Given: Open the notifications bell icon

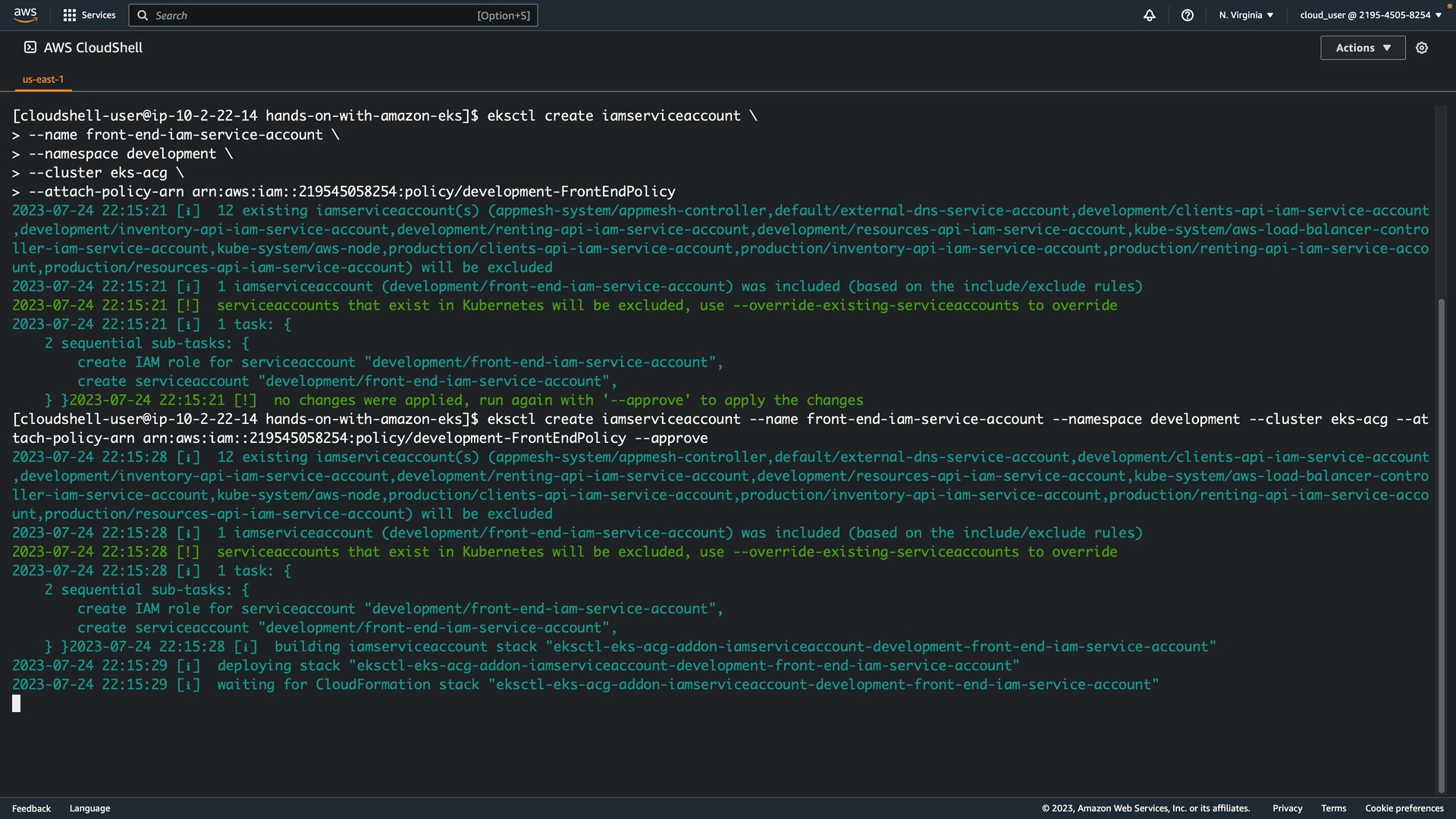Looking at the screenshot, I should click(x=1150, y=15).
